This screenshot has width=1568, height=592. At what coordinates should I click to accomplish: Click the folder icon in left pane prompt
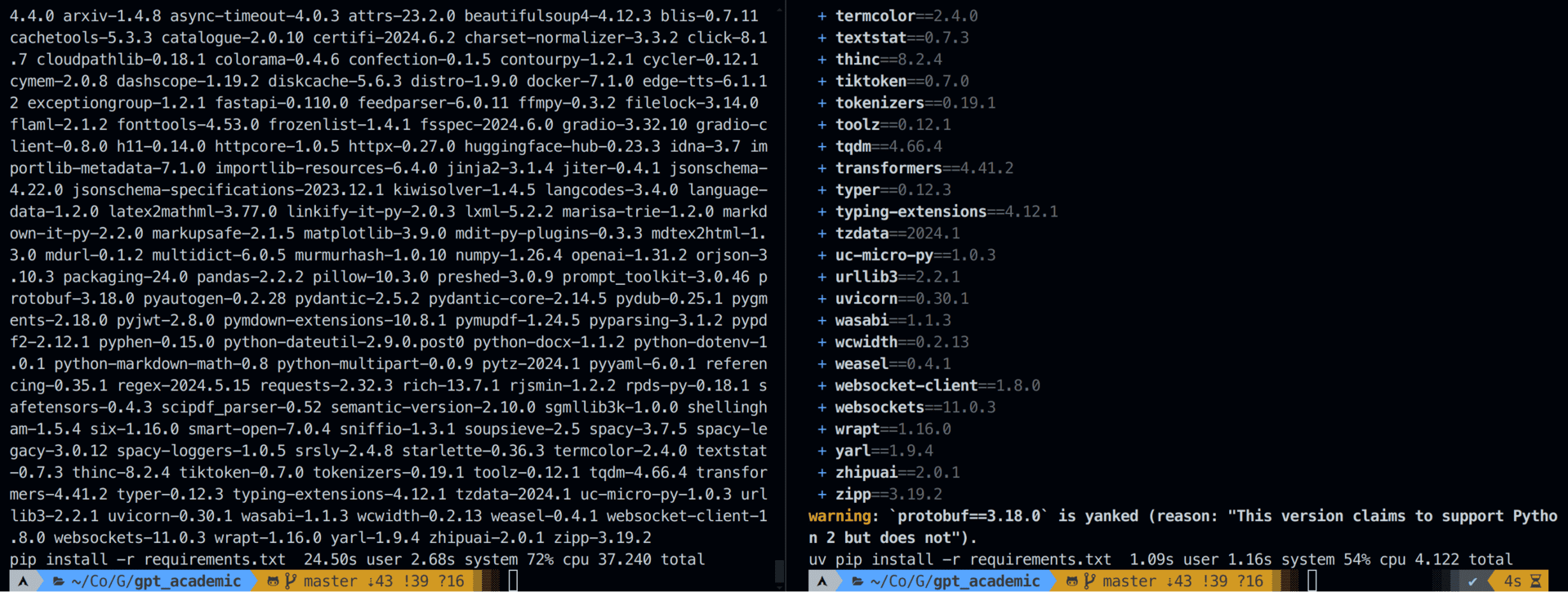(59, 581)
